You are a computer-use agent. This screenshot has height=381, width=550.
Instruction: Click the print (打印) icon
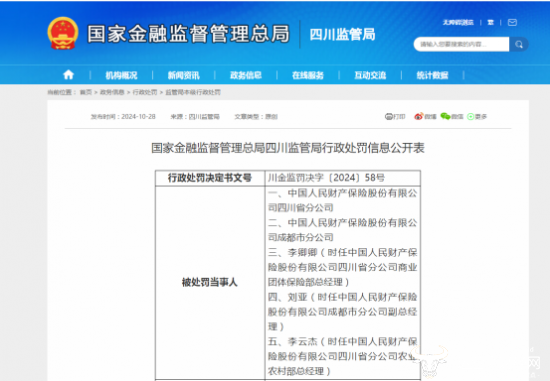pos(389,116)
